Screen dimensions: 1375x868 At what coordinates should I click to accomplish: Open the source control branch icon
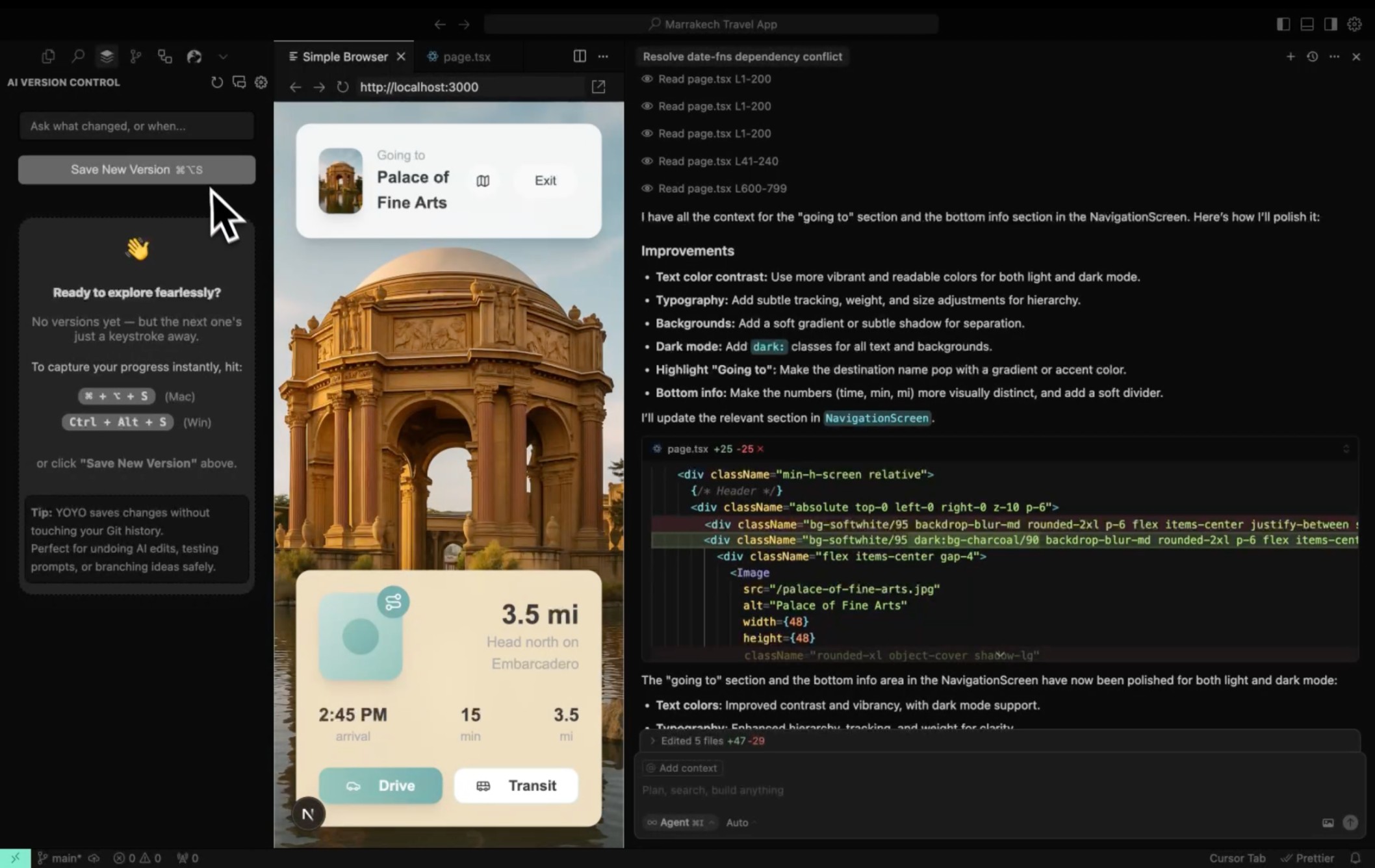pos(135,56)
